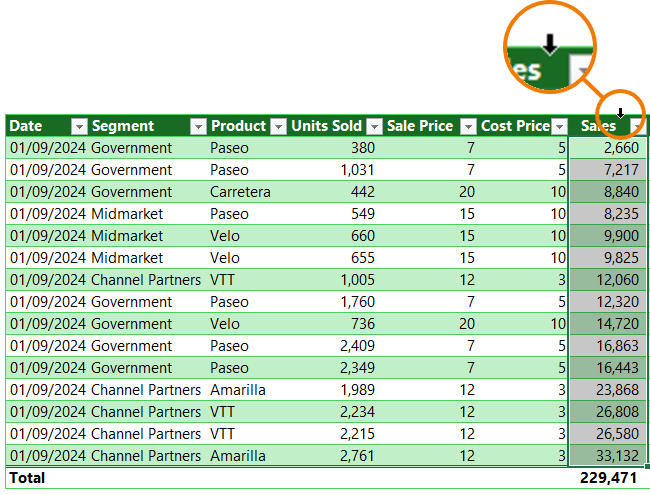Select sales cell 23,868
The width and height of the screenshot is (650, 495).
tap(608, 389)
